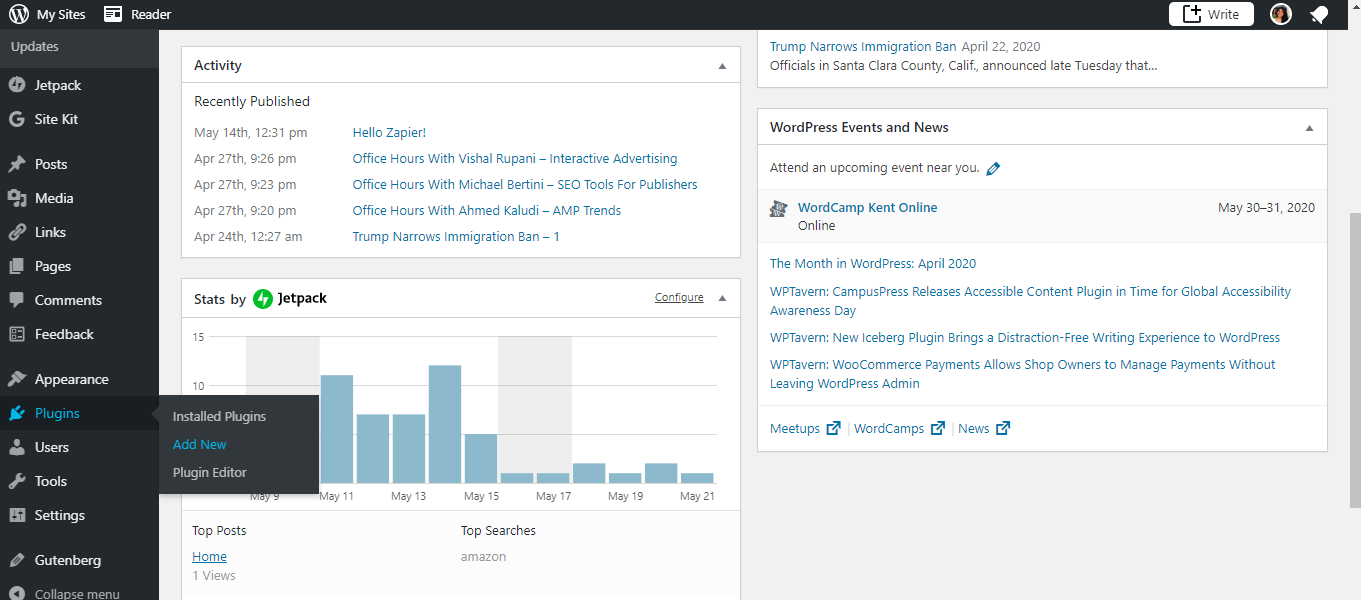Screen dimensions: 1361x600
Task: Open the notifications bell icon
Action: [x=1320, y=14]
